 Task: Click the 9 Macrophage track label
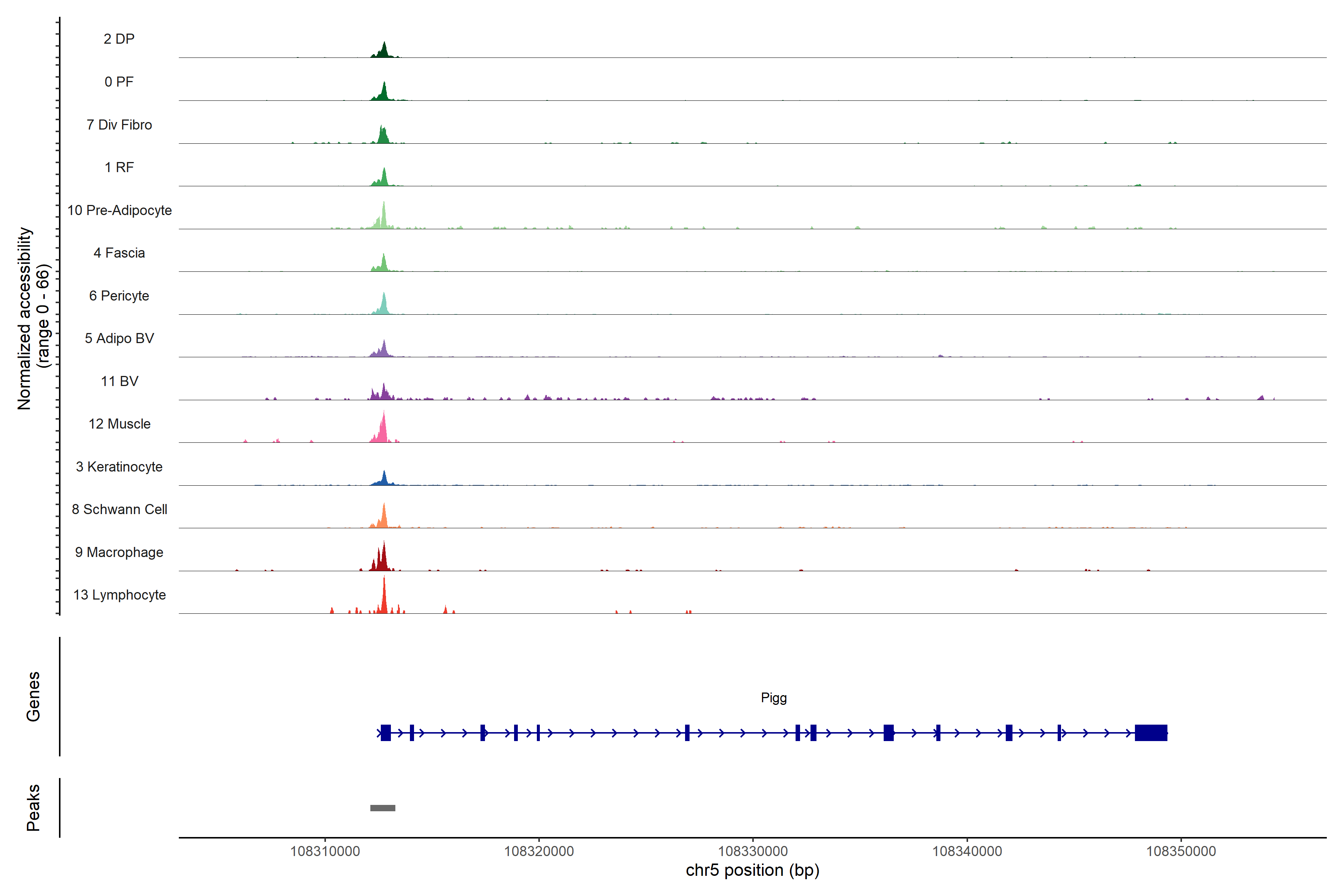pos(119,552)
